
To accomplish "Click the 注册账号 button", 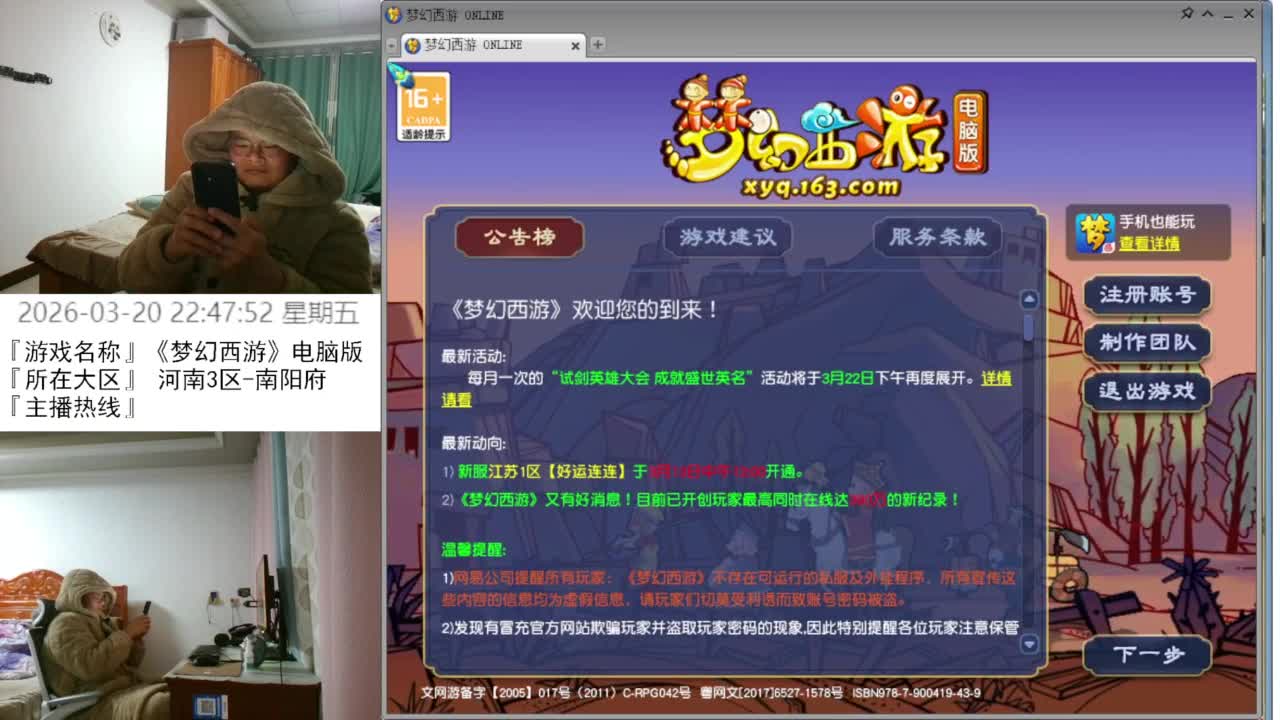I will (x=1148, y=295).
